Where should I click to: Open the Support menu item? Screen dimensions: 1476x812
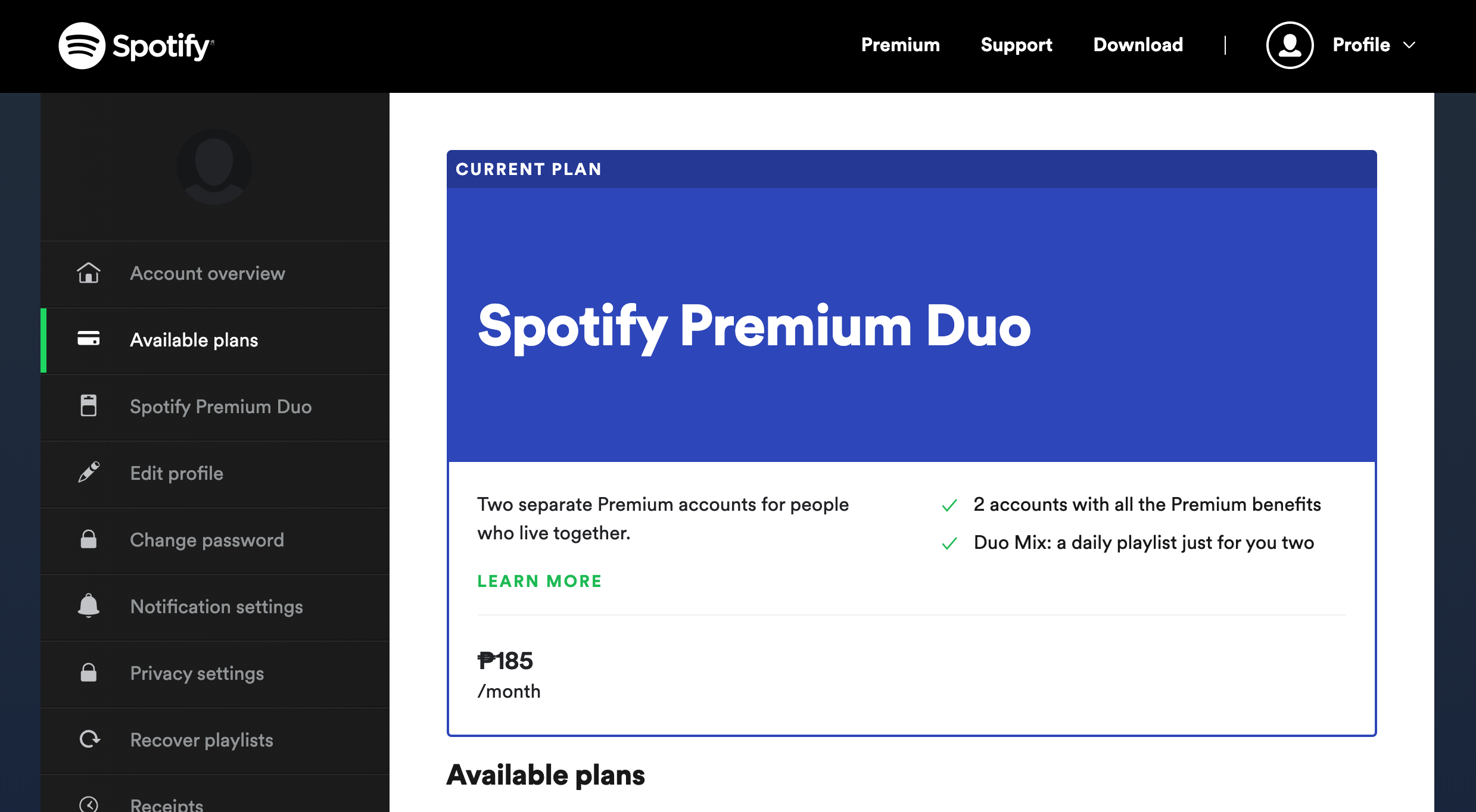(1016, 45)
